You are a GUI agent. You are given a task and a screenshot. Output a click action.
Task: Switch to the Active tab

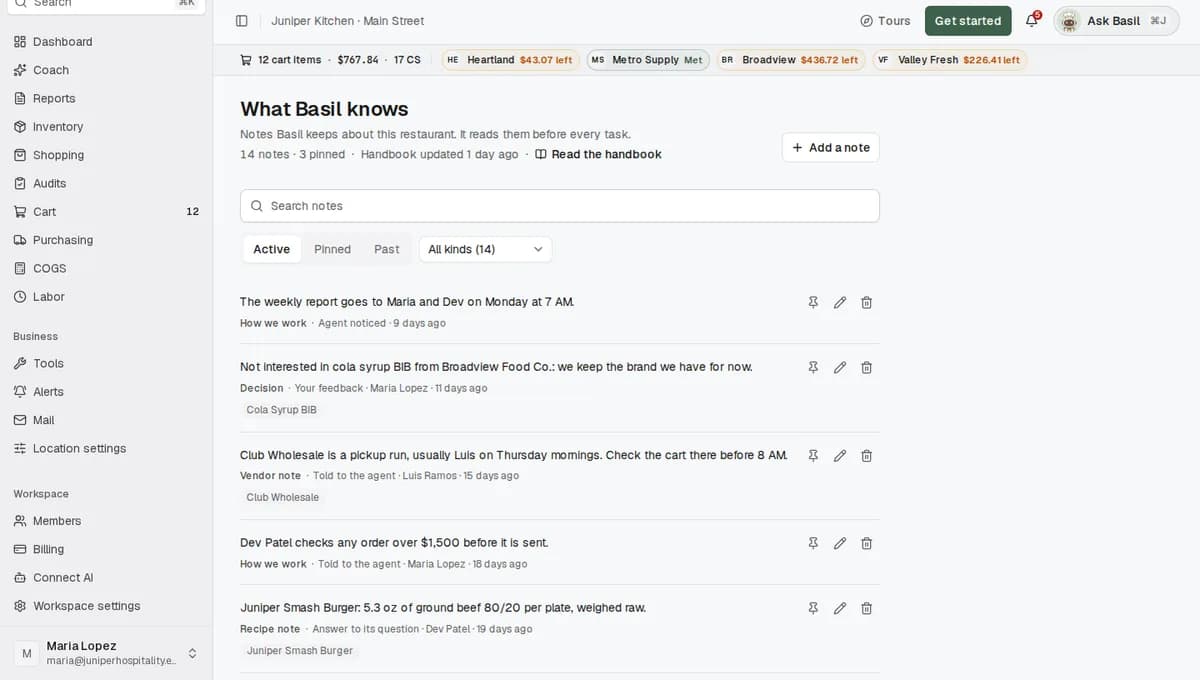[x=271, y=249]
